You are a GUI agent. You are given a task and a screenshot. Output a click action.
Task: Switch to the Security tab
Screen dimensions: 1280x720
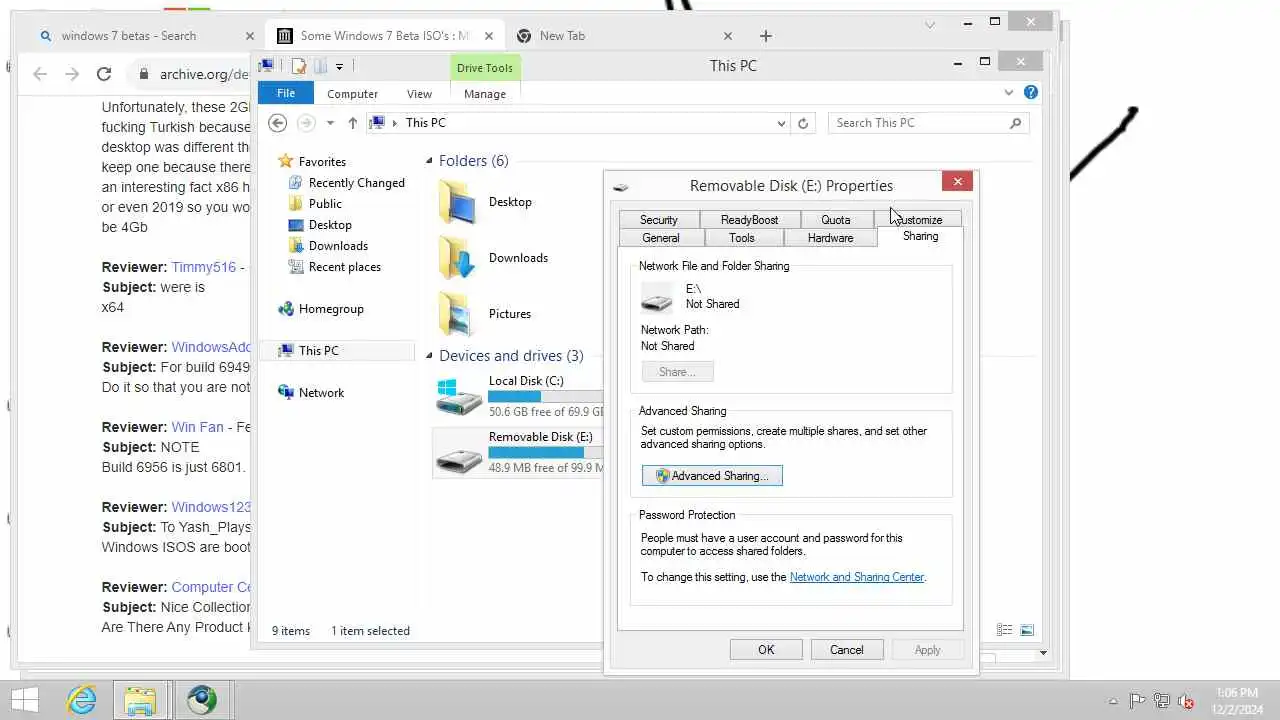click(658, 220)
